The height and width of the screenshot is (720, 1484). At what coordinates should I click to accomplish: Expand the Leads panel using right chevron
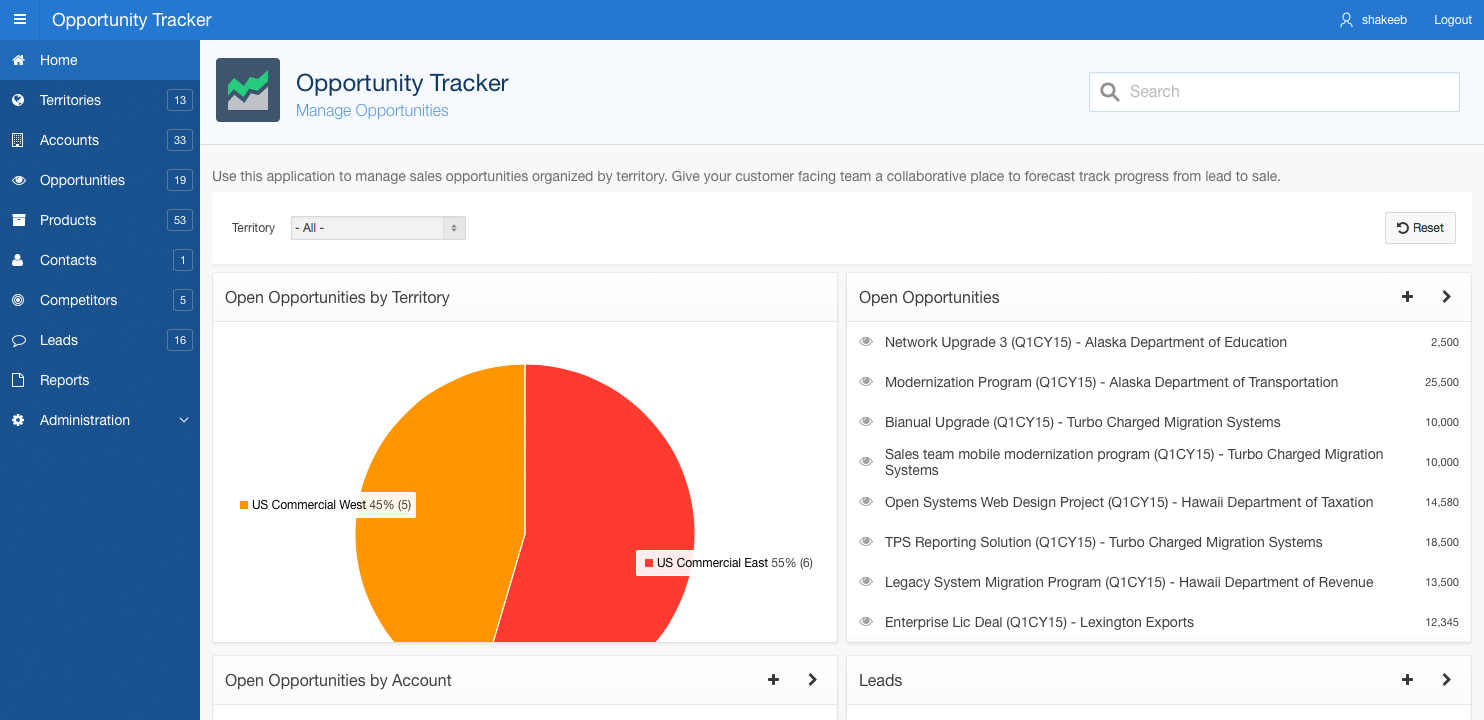click(1446, 680)
